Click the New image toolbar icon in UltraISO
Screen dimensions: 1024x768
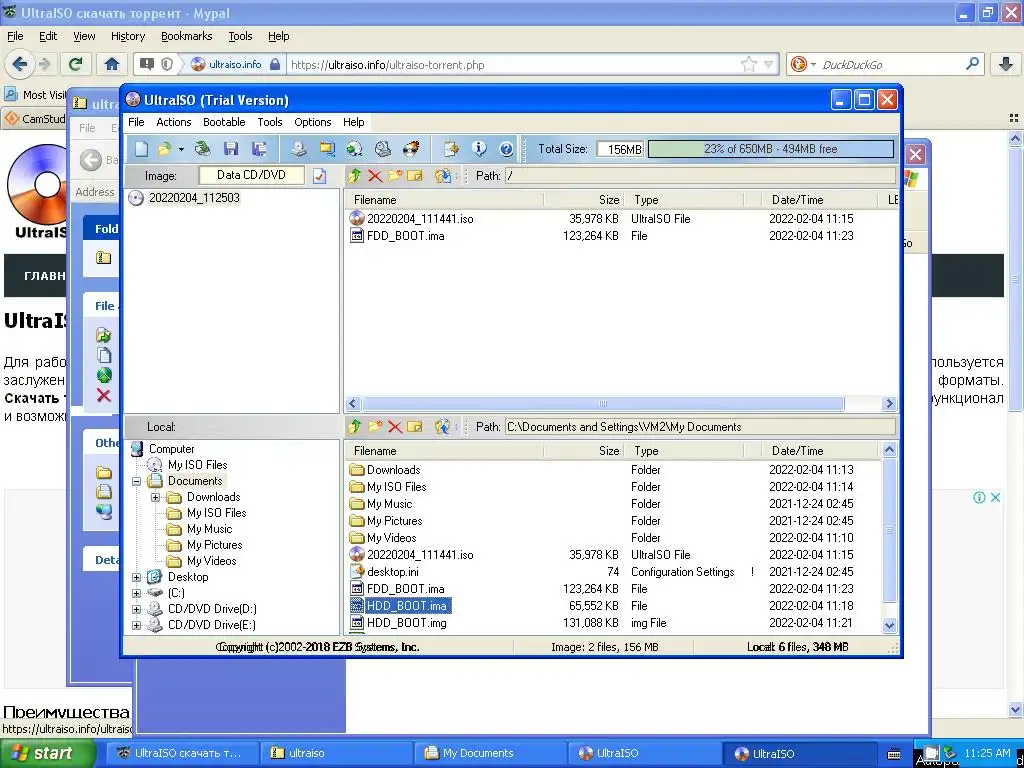tap(142, 149)
